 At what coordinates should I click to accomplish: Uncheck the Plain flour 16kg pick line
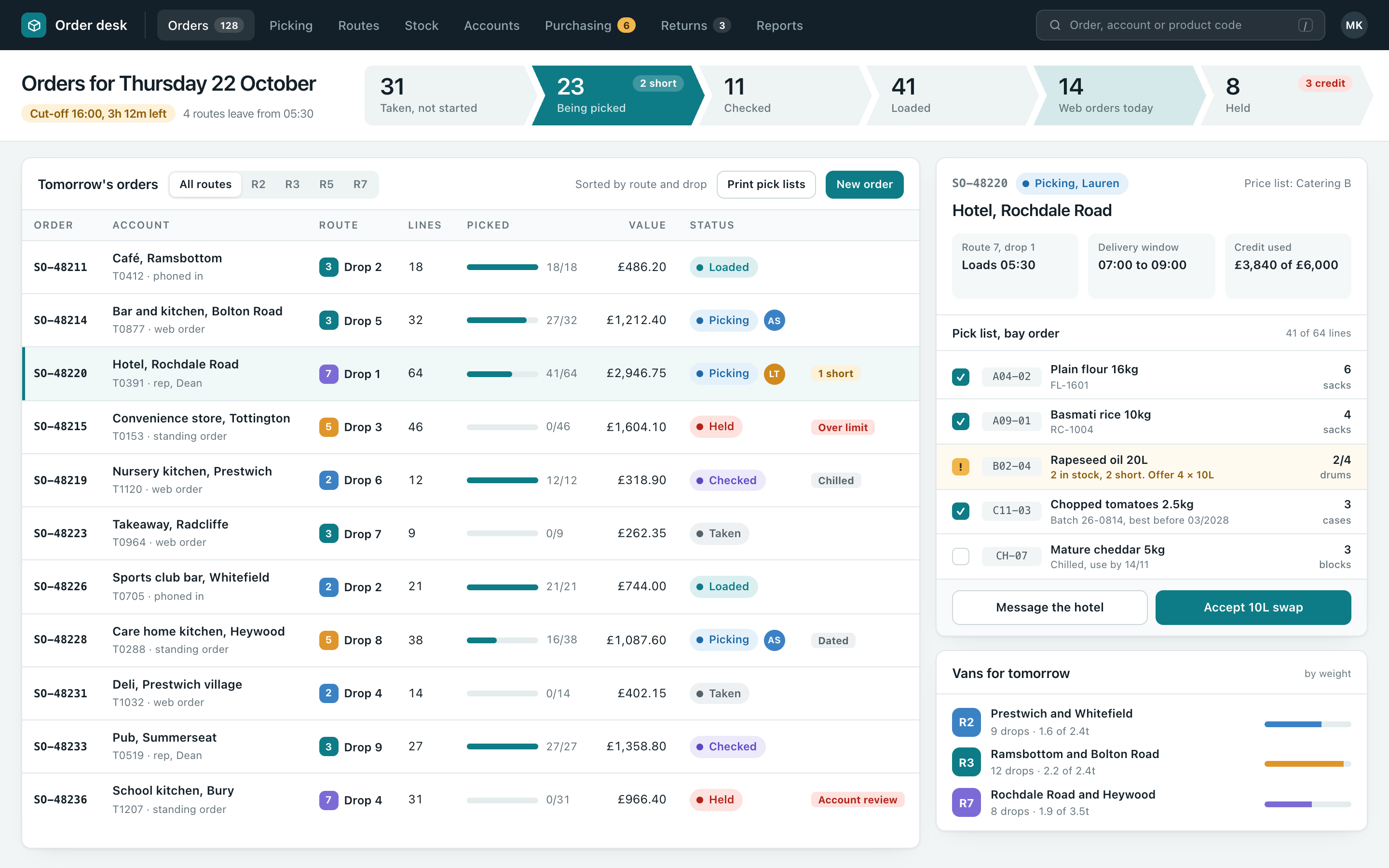coord(961,377)
